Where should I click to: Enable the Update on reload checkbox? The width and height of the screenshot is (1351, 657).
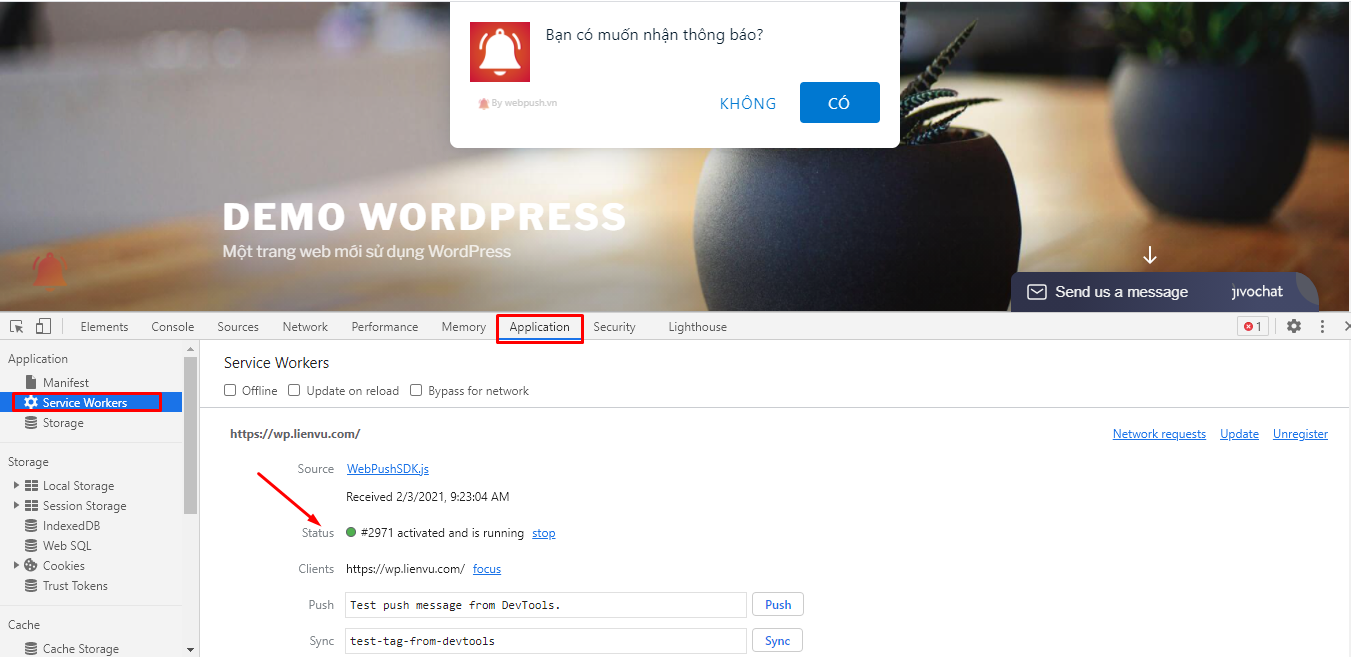(294, 391)
